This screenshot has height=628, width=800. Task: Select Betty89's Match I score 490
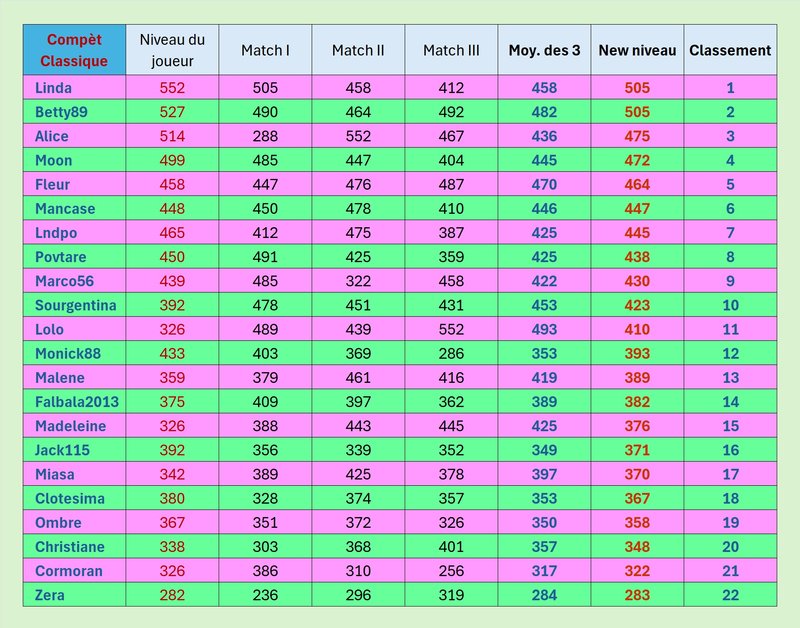[x=265, y=112]
